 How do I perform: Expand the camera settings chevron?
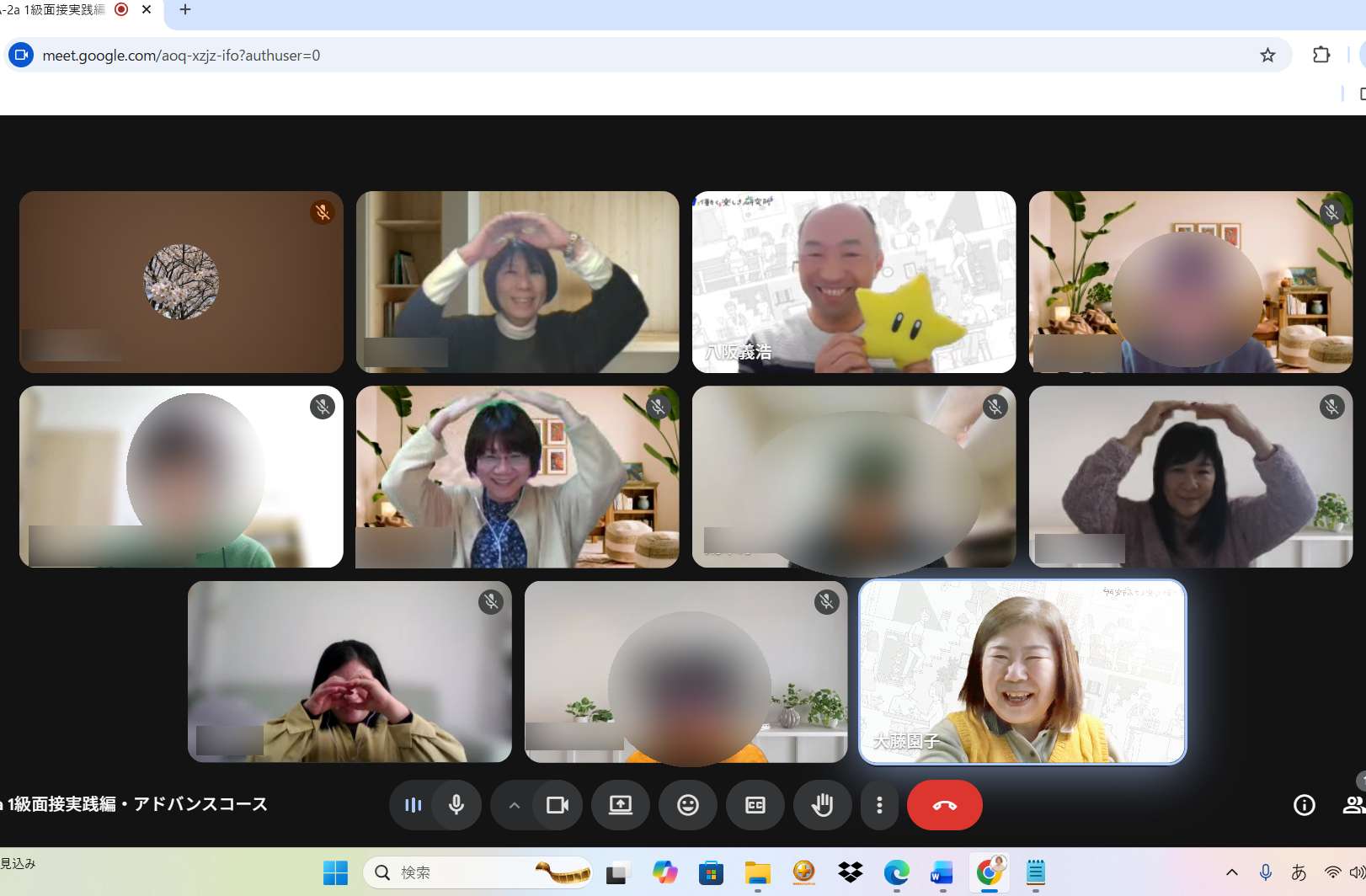click(514, 805)
